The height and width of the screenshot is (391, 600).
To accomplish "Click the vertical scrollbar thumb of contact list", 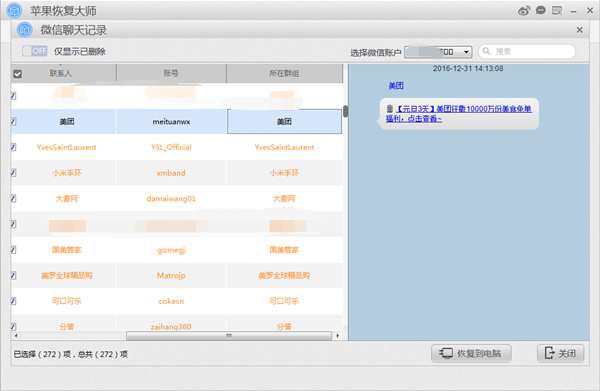I will tap(346, 111).
